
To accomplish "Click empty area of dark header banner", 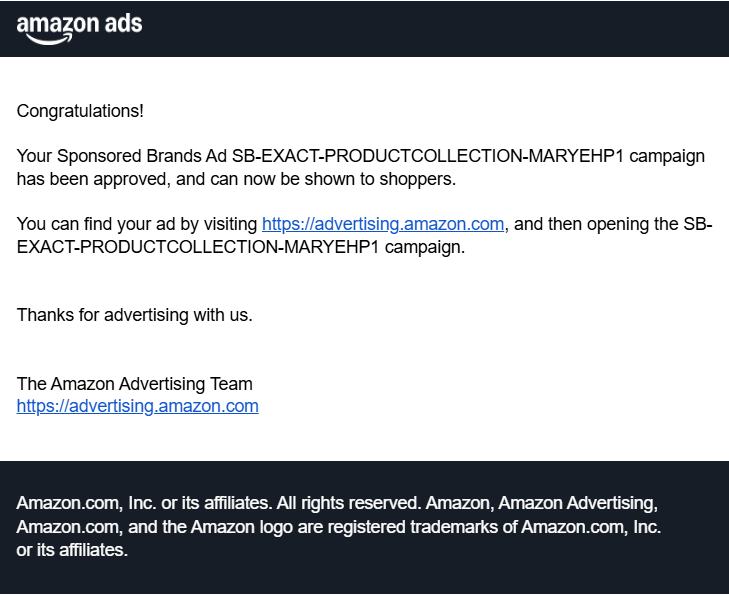I will coord(450,28).
